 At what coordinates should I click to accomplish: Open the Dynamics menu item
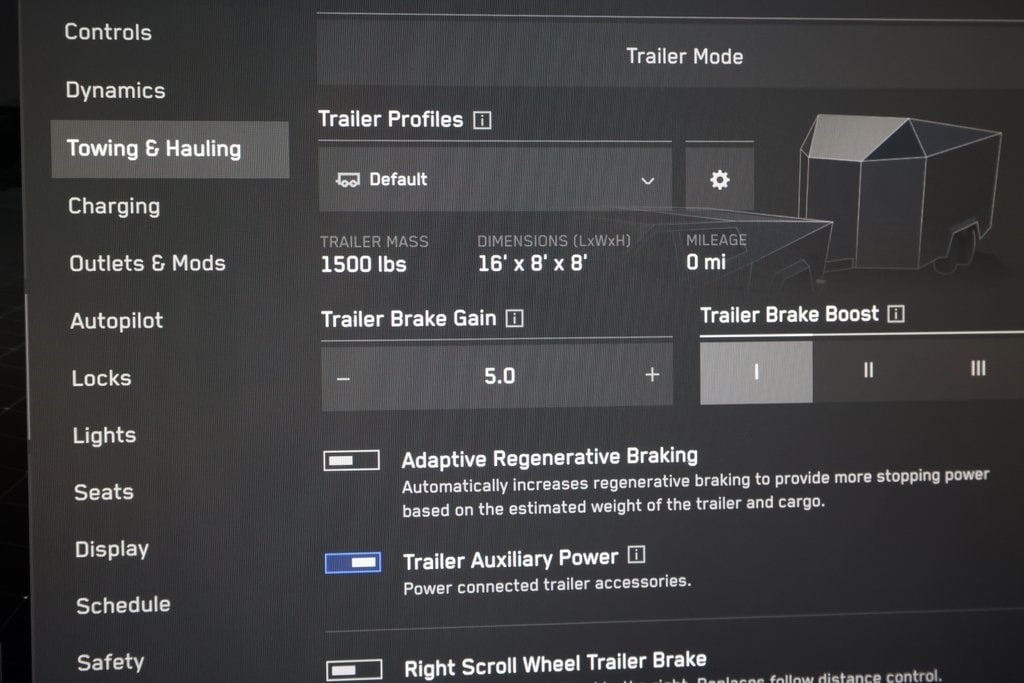tap(115, 91)
